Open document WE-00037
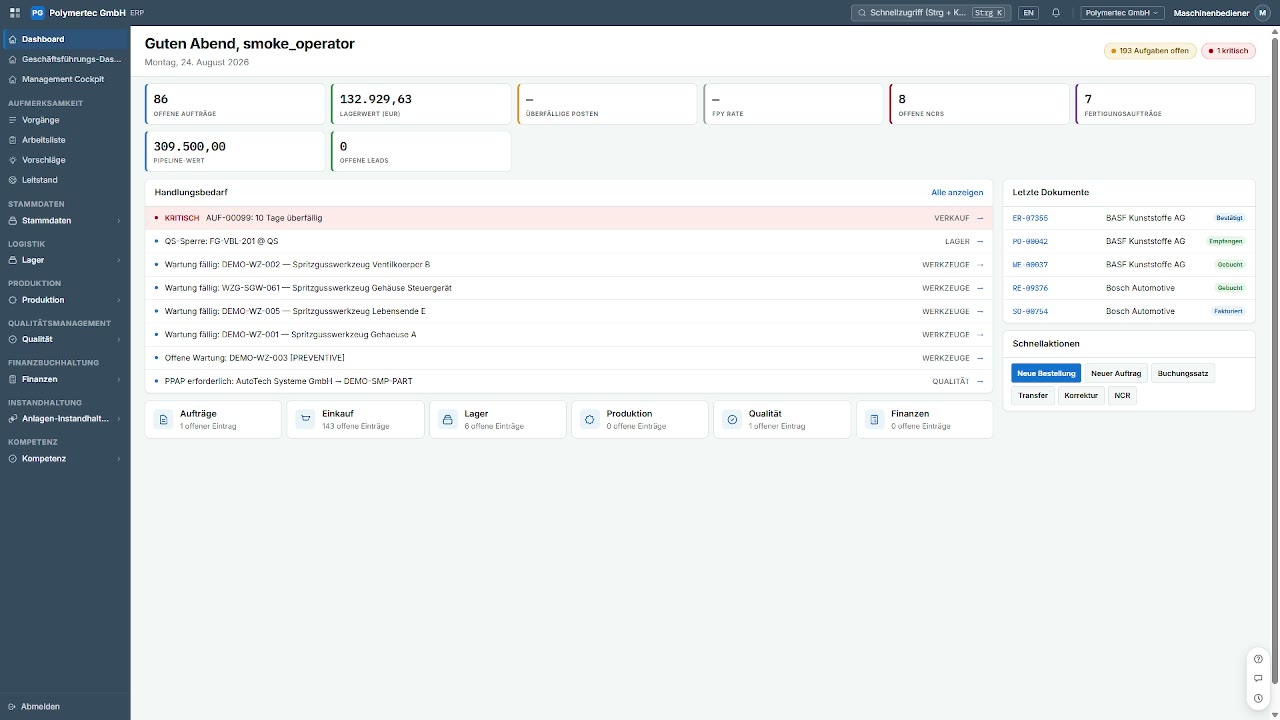Viewport: 1280px width, 720px height. tap(1030, 265)
